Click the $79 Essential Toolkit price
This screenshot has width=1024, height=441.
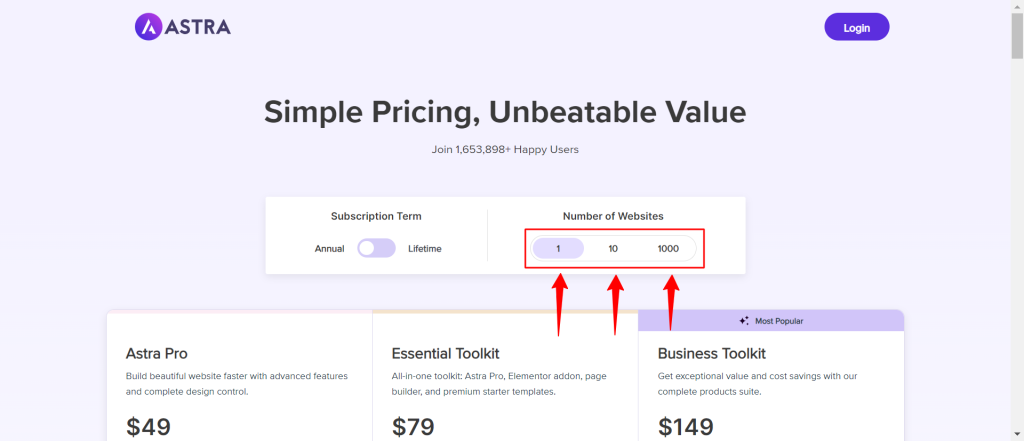coord(413,427)
